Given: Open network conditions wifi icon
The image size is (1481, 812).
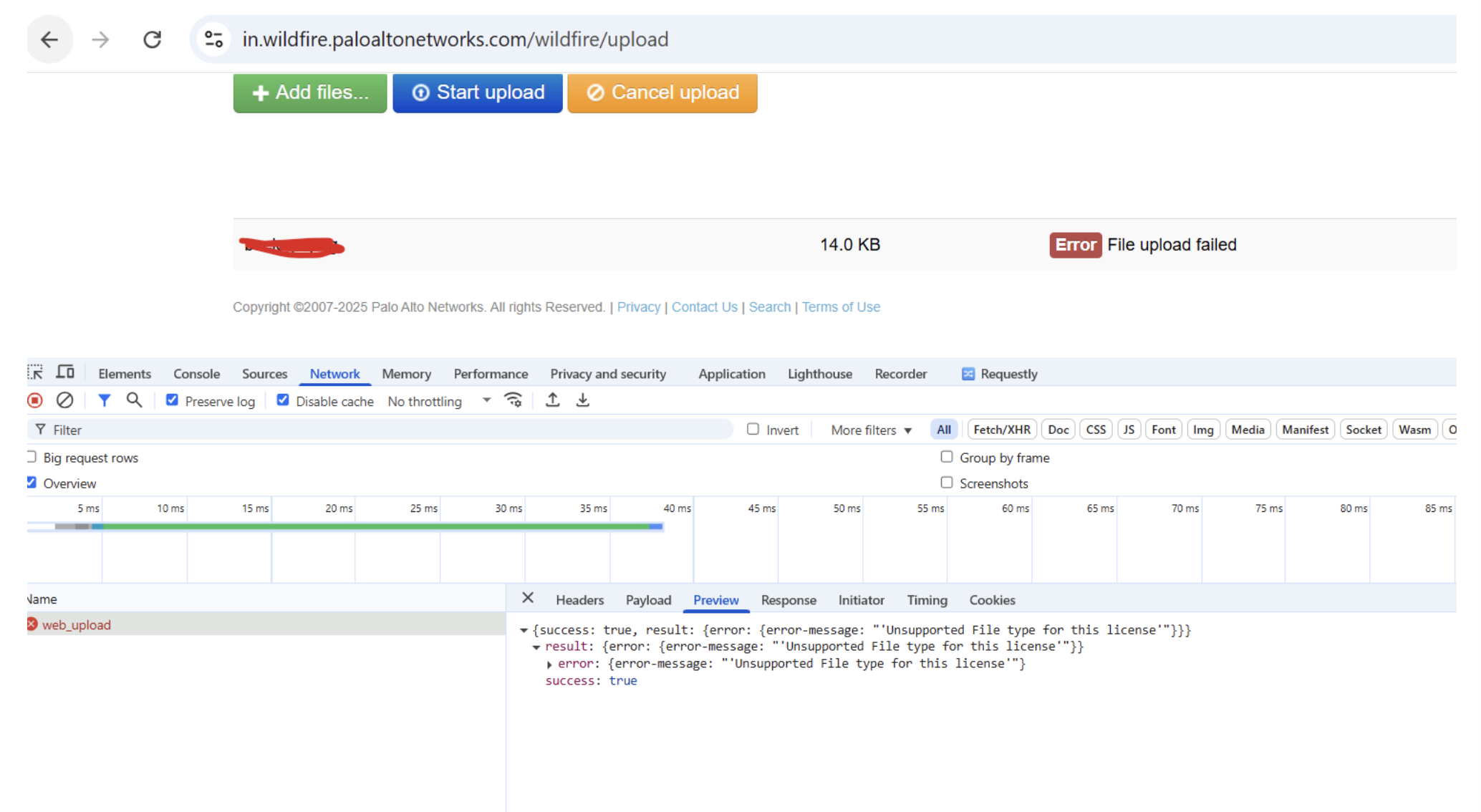Looking at the screenshot, I should coord(513,400).
